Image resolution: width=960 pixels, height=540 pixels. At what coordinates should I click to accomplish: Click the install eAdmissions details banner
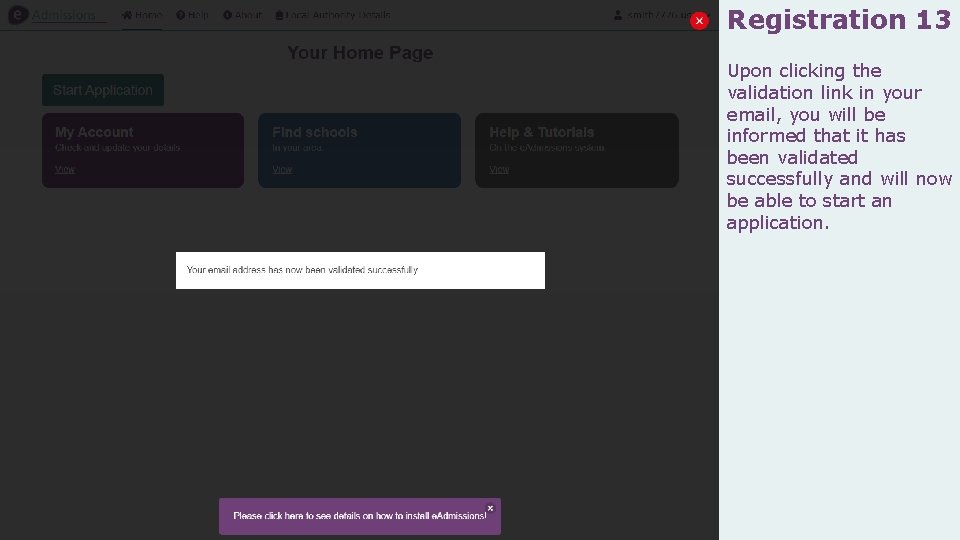[359, 516]
